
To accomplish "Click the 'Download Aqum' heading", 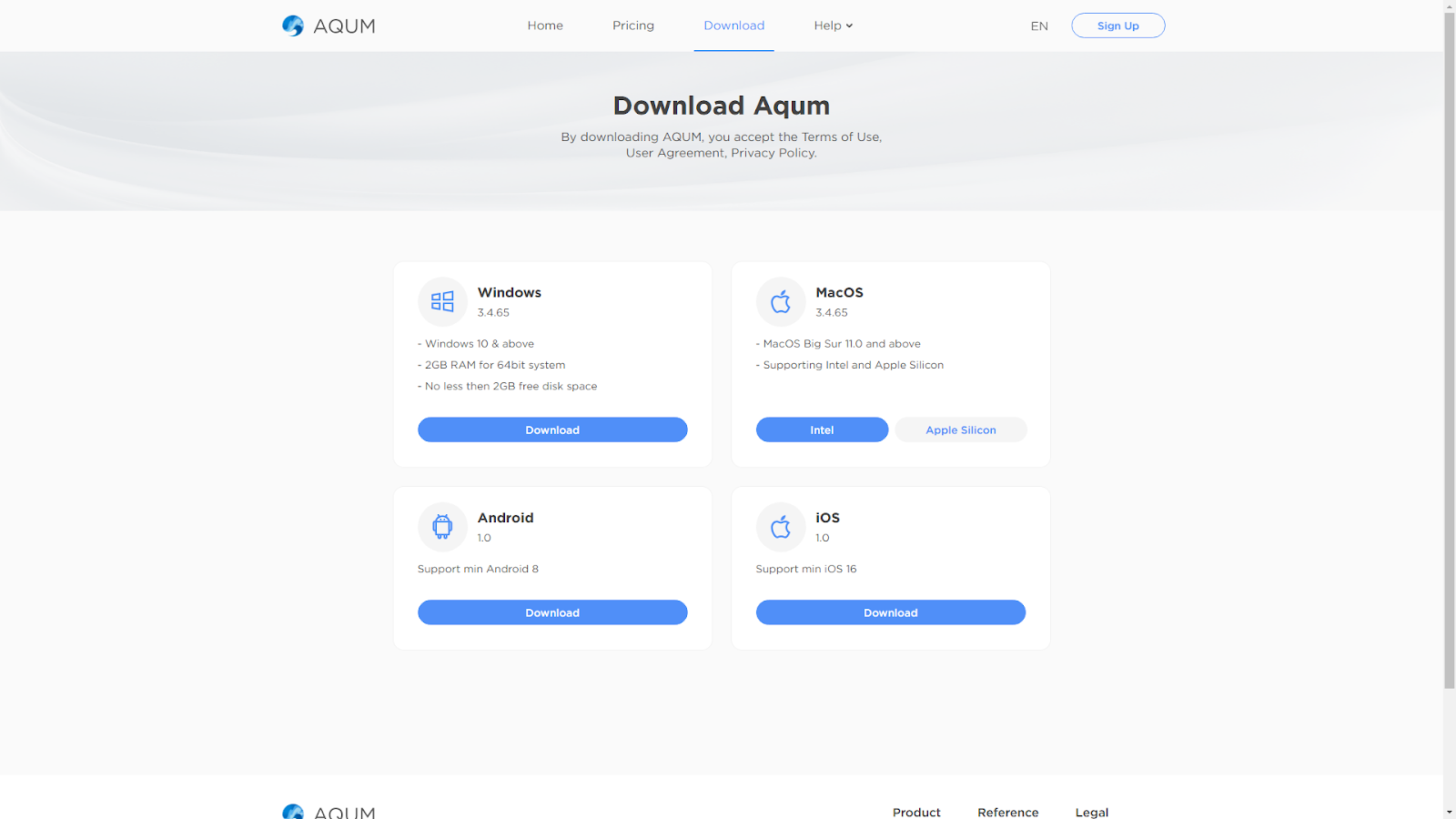I will click(x=722, y=106).
